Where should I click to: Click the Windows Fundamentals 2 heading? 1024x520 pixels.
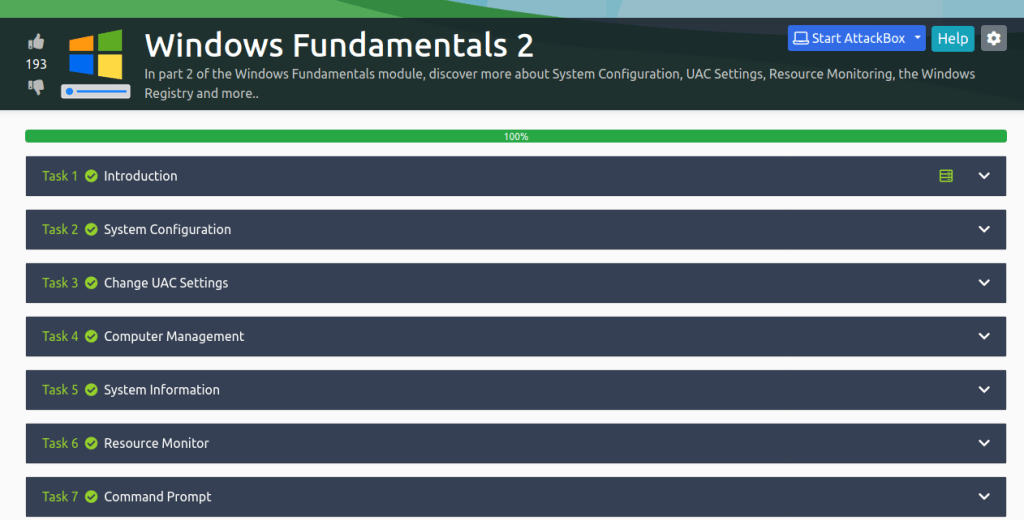pyautogui.click(x=339, y=45)
